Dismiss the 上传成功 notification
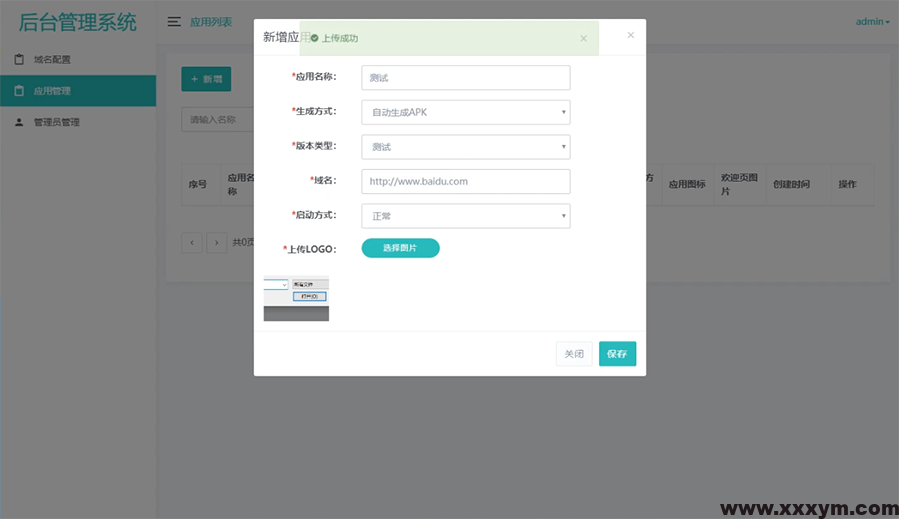This screenshot has width=899, height=519. pyautogui.click(x=583, y=38)
